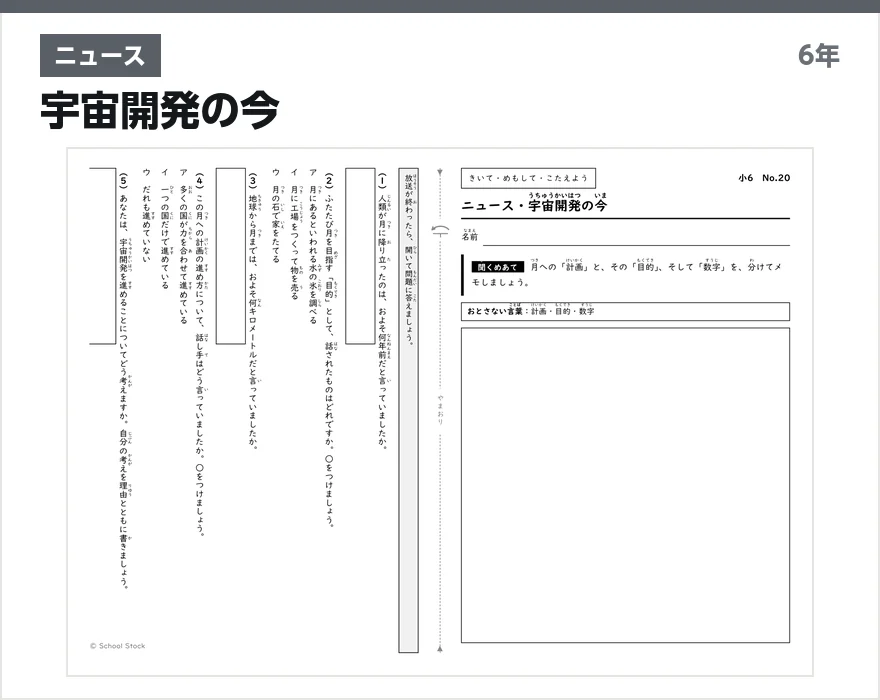Select option ウ だれも進めていない
Viewport: 880px width, 700px height.
146,216
